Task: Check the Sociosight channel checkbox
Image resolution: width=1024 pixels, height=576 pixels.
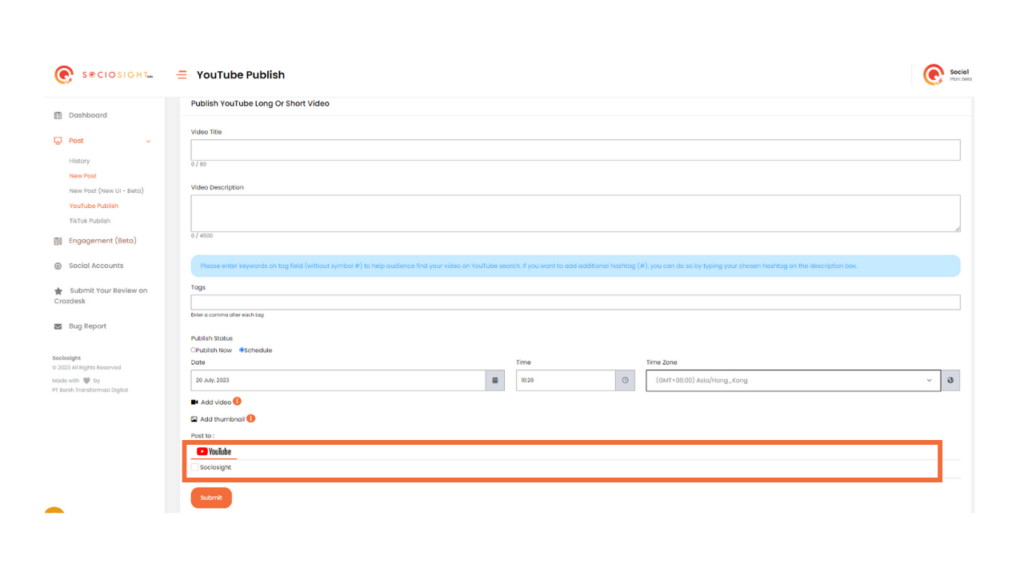Action: [x=195, y=468]
